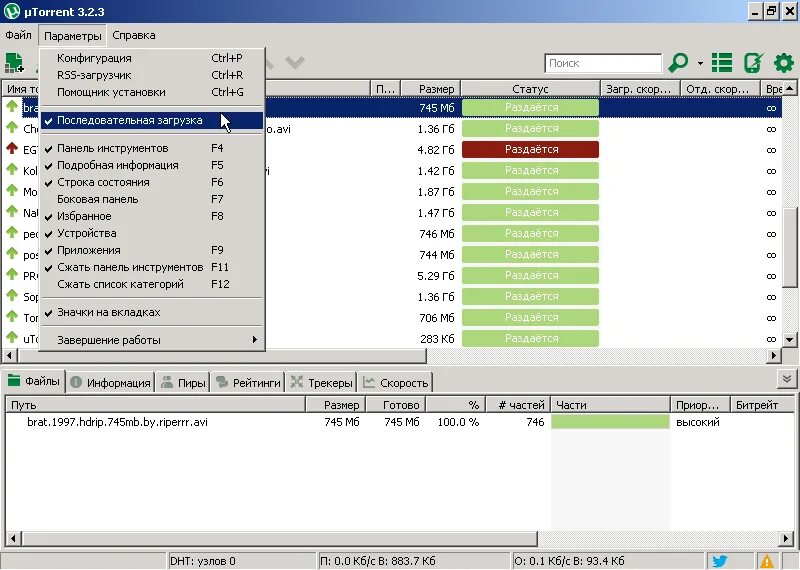
Task: Switch to Информация tab
Action: [110, 383]
